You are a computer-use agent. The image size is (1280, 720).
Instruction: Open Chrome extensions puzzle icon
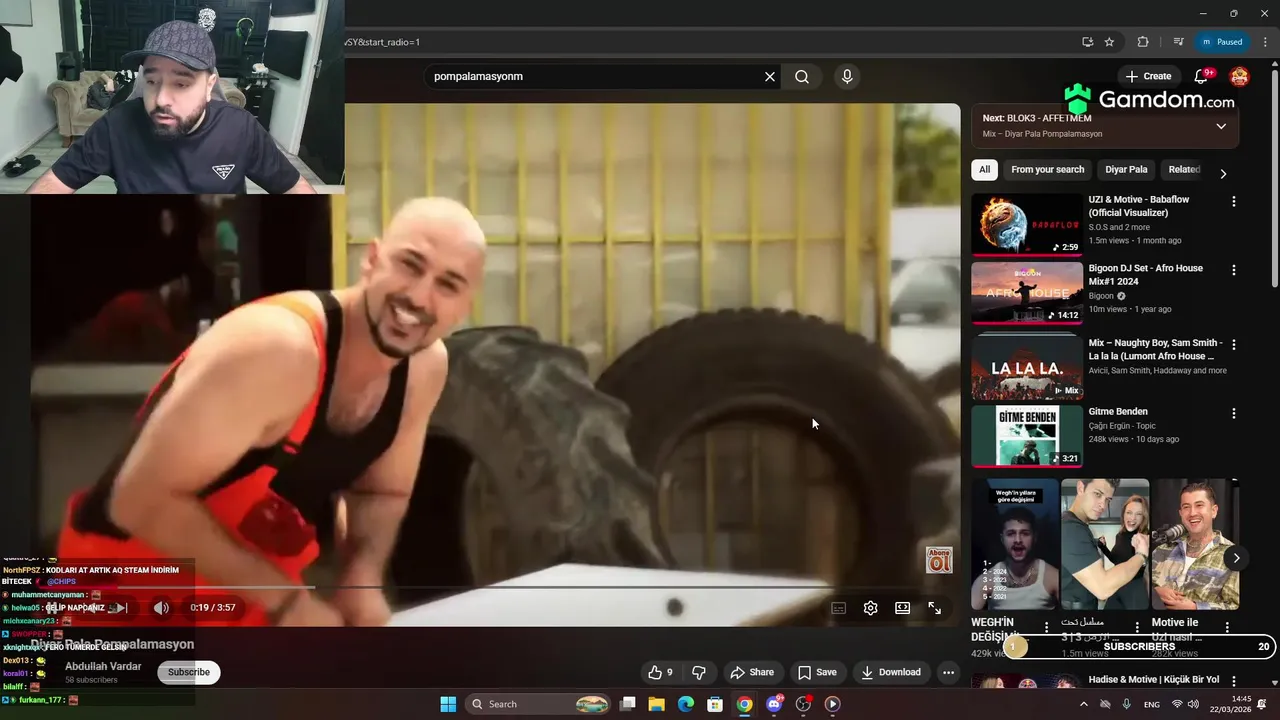(1143, 42)
